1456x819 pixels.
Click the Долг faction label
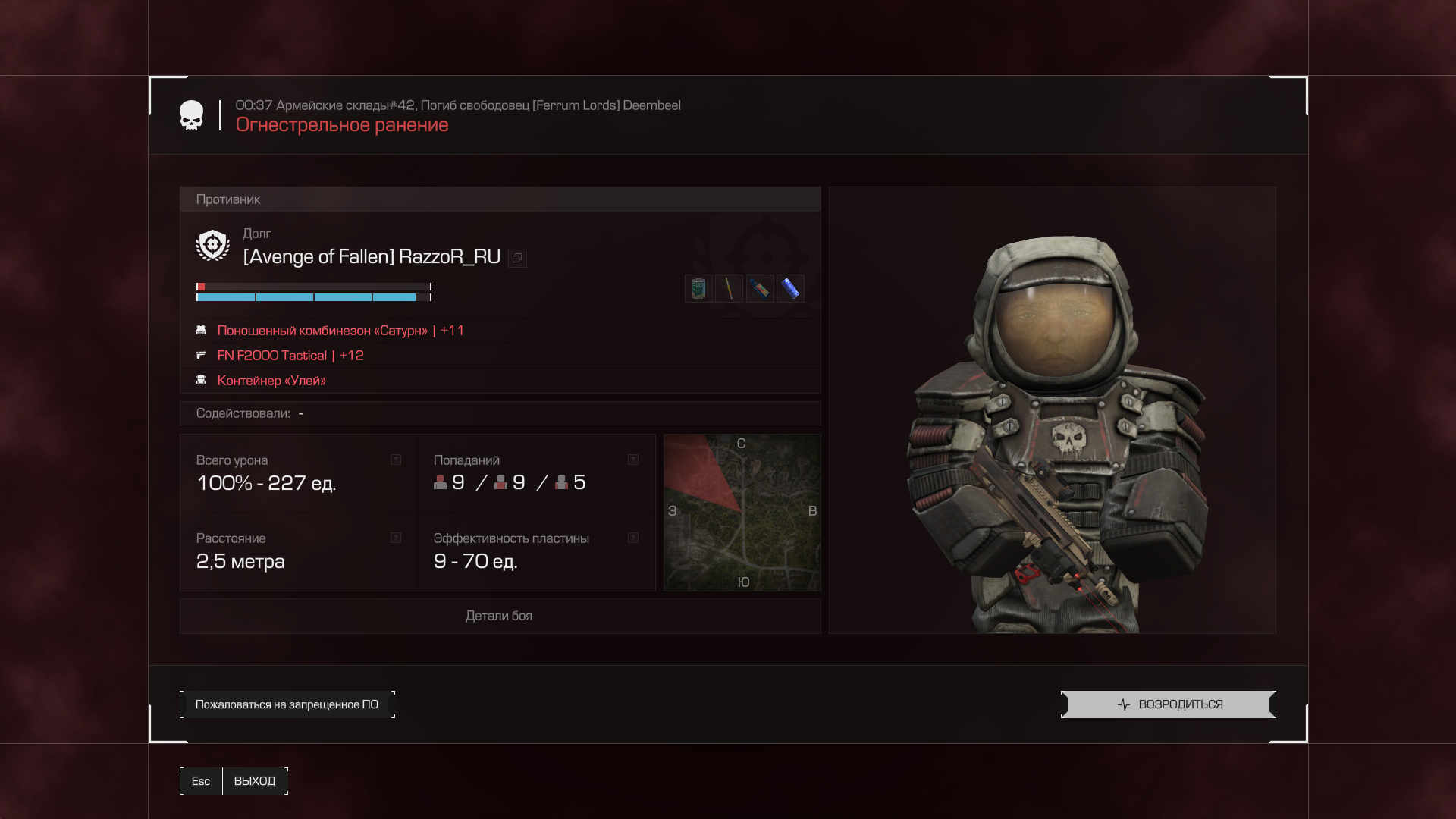tap(257, 234)
